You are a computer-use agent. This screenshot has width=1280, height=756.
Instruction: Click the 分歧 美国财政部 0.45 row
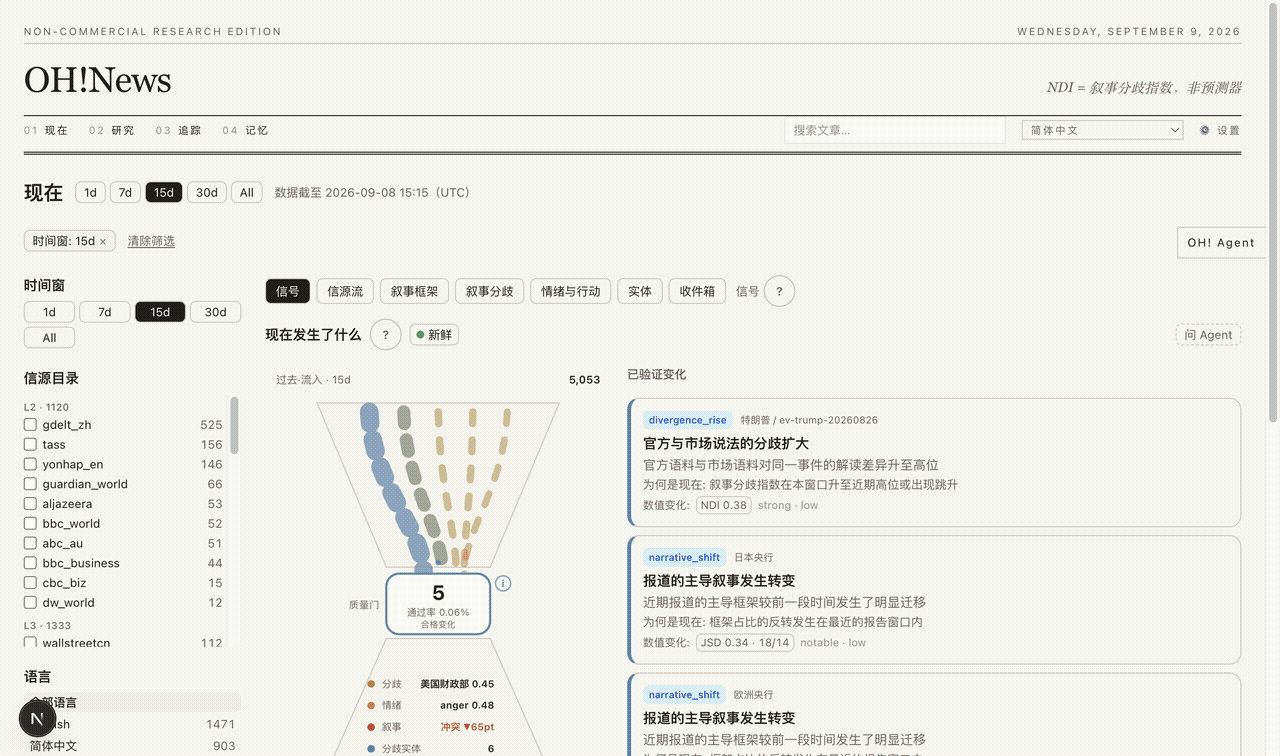click(x=431, y=684)
